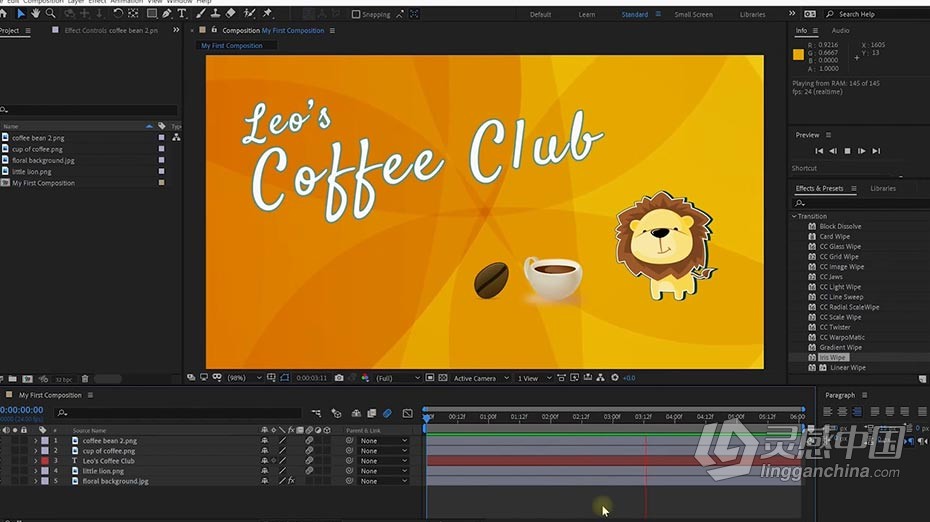Image resolution: width=930 pixels, height=522 pixels.
Task: Select the Pen tool
Action: (167, 13)
